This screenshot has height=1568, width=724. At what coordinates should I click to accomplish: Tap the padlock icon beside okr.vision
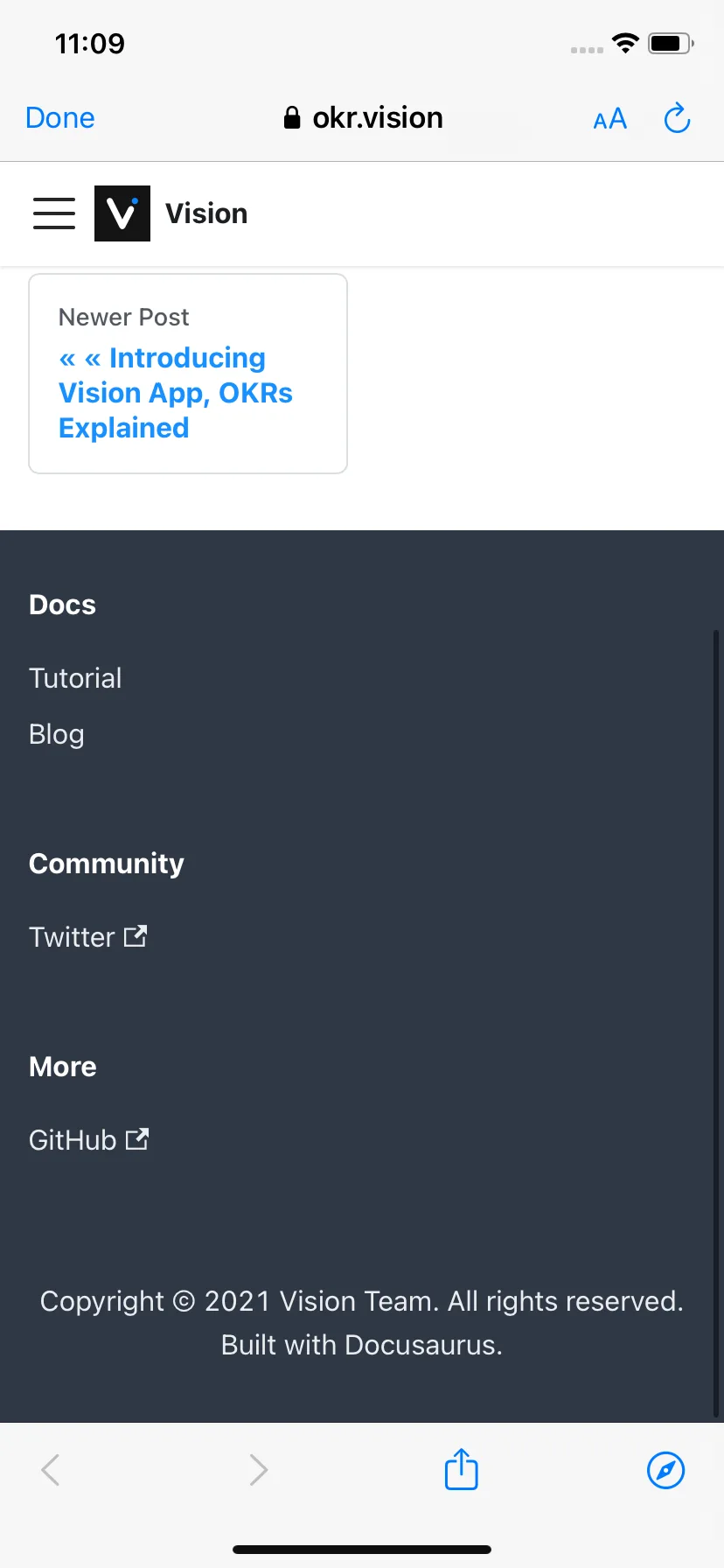[292, 118]
